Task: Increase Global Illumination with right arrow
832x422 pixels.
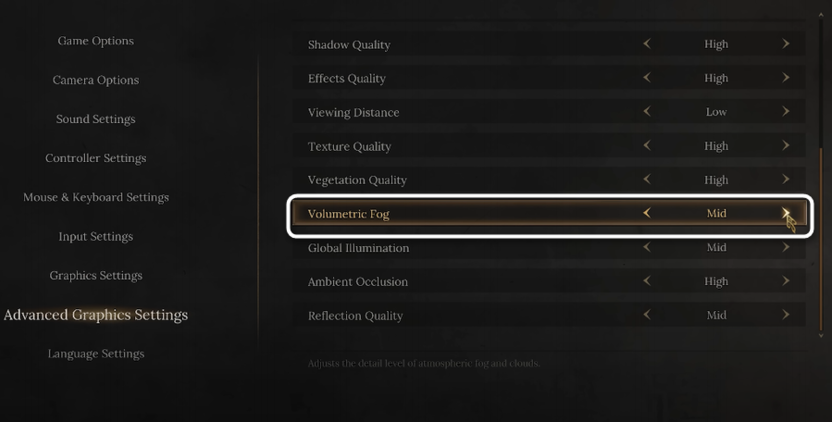Action: 786,248
